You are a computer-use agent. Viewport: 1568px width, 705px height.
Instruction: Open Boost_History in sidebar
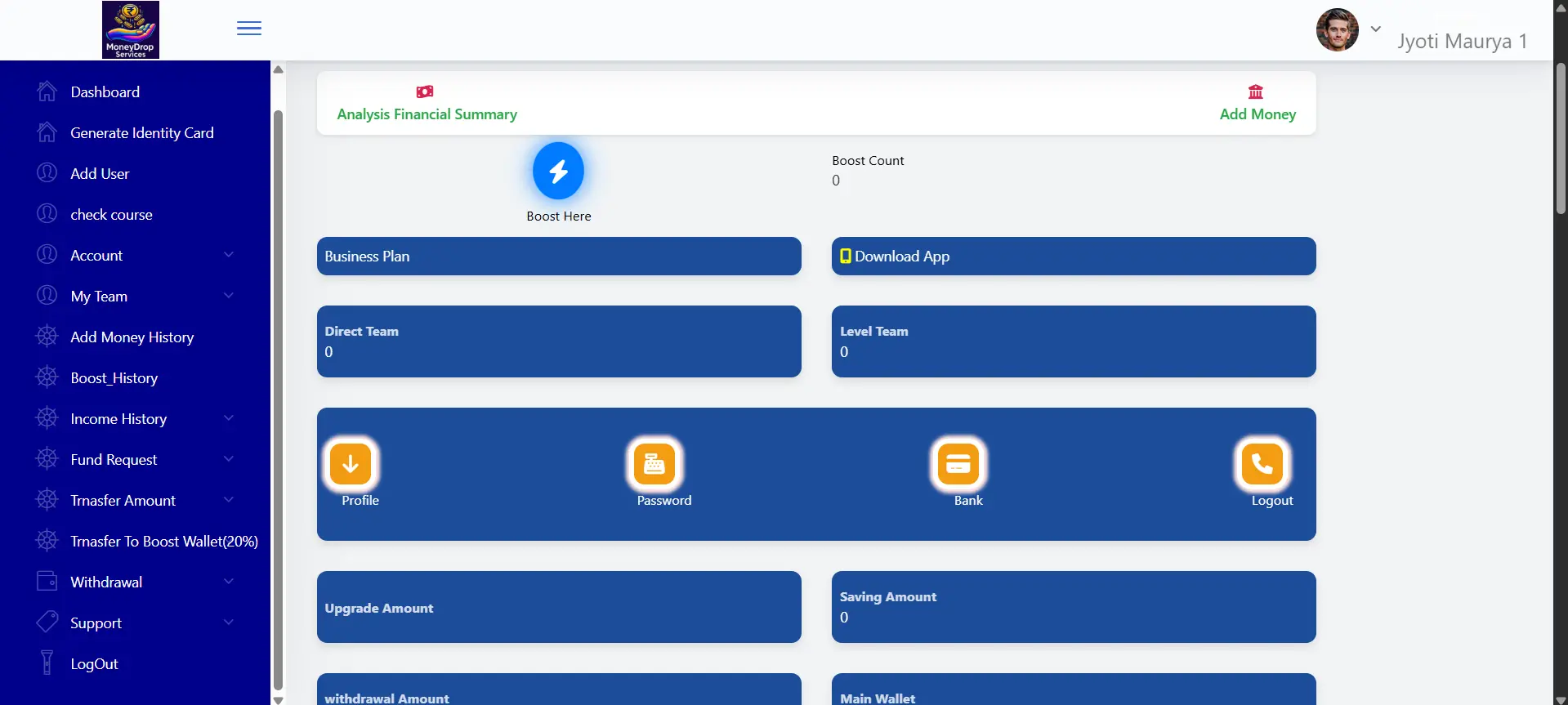(x=114, y=378)
